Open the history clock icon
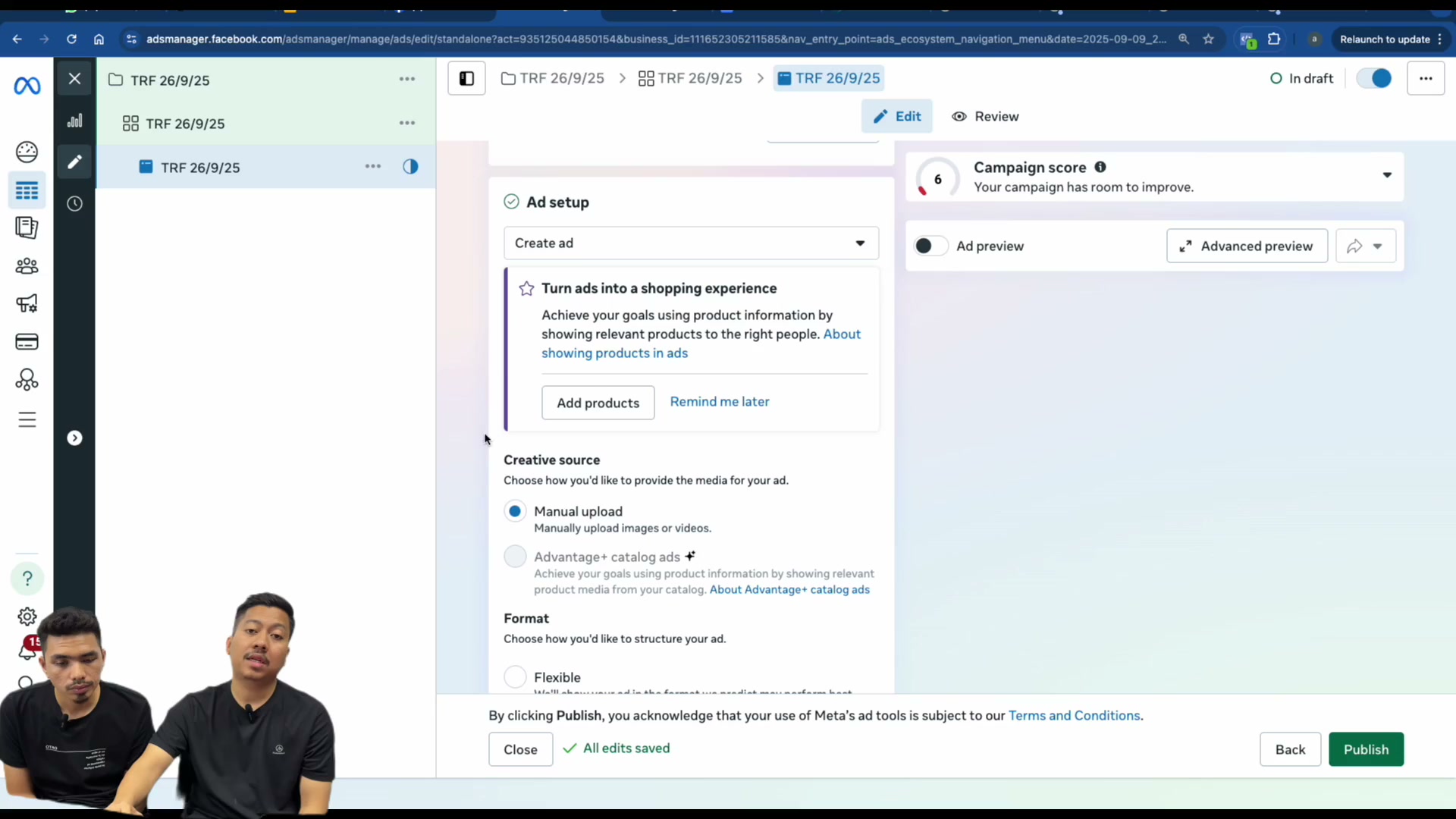The height and width of the screenshot is (819, 1456). coord(74,203)
